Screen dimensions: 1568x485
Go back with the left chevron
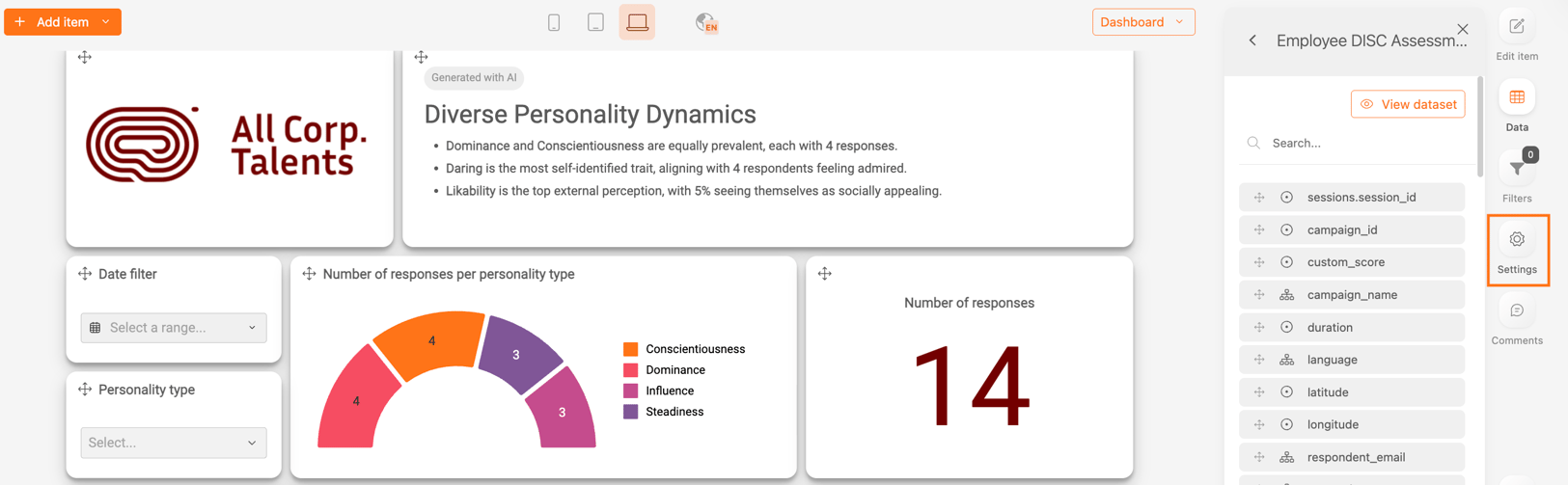(x=1252, y=40)
